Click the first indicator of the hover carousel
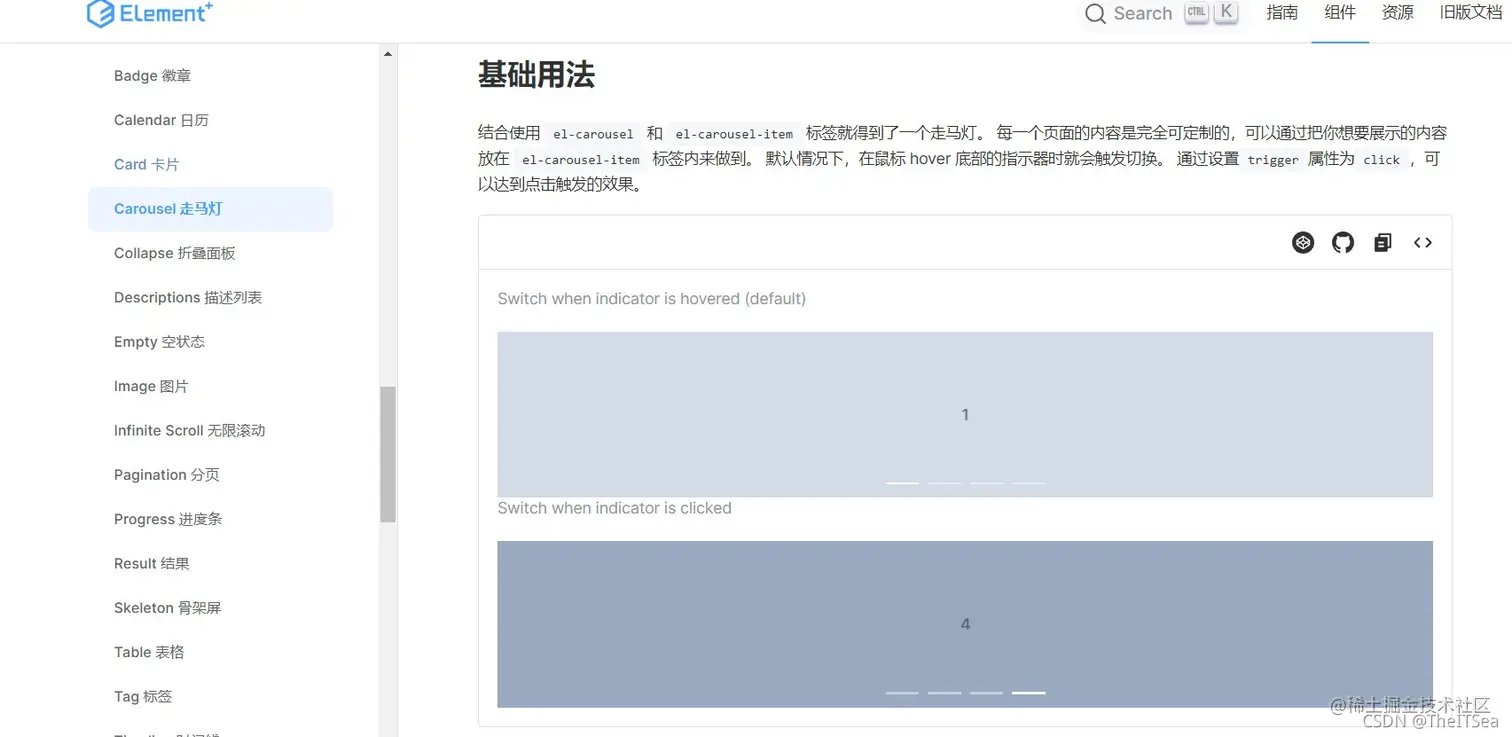Screen dimensions: 1512x737 [902, 482]
